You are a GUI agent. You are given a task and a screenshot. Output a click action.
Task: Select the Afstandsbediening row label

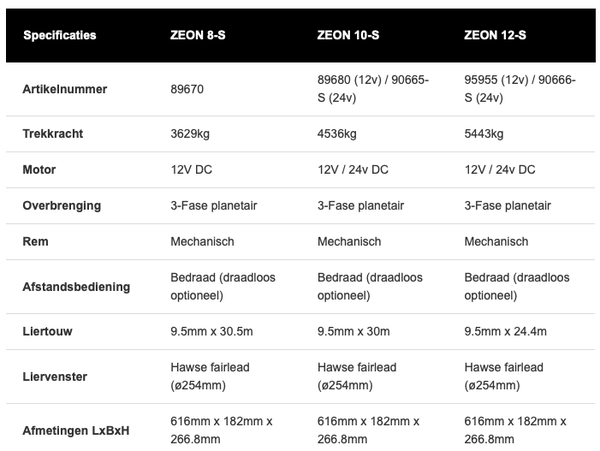[76, 286]
